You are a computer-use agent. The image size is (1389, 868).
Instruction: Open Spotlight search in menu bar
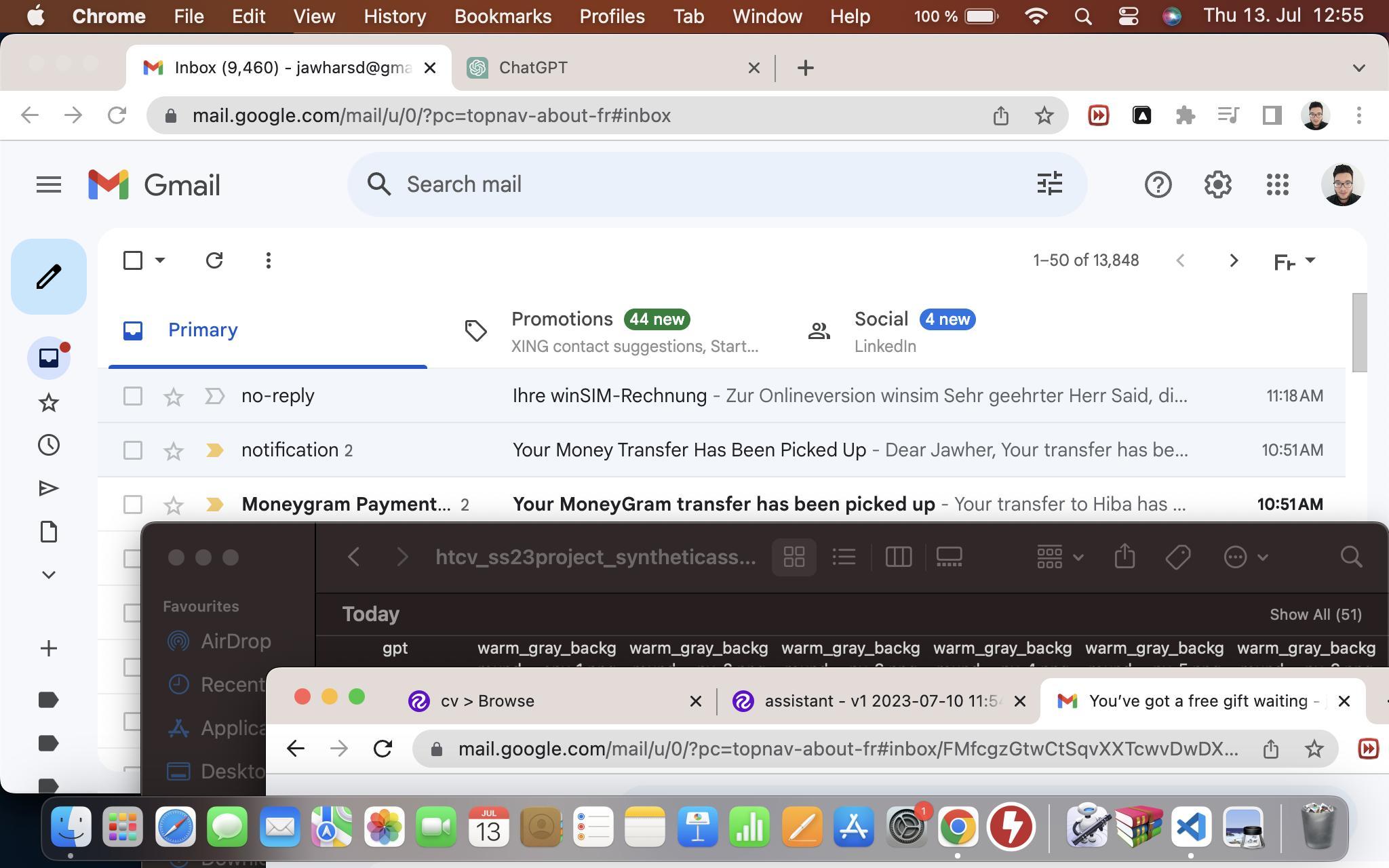tap(1083, 16)
